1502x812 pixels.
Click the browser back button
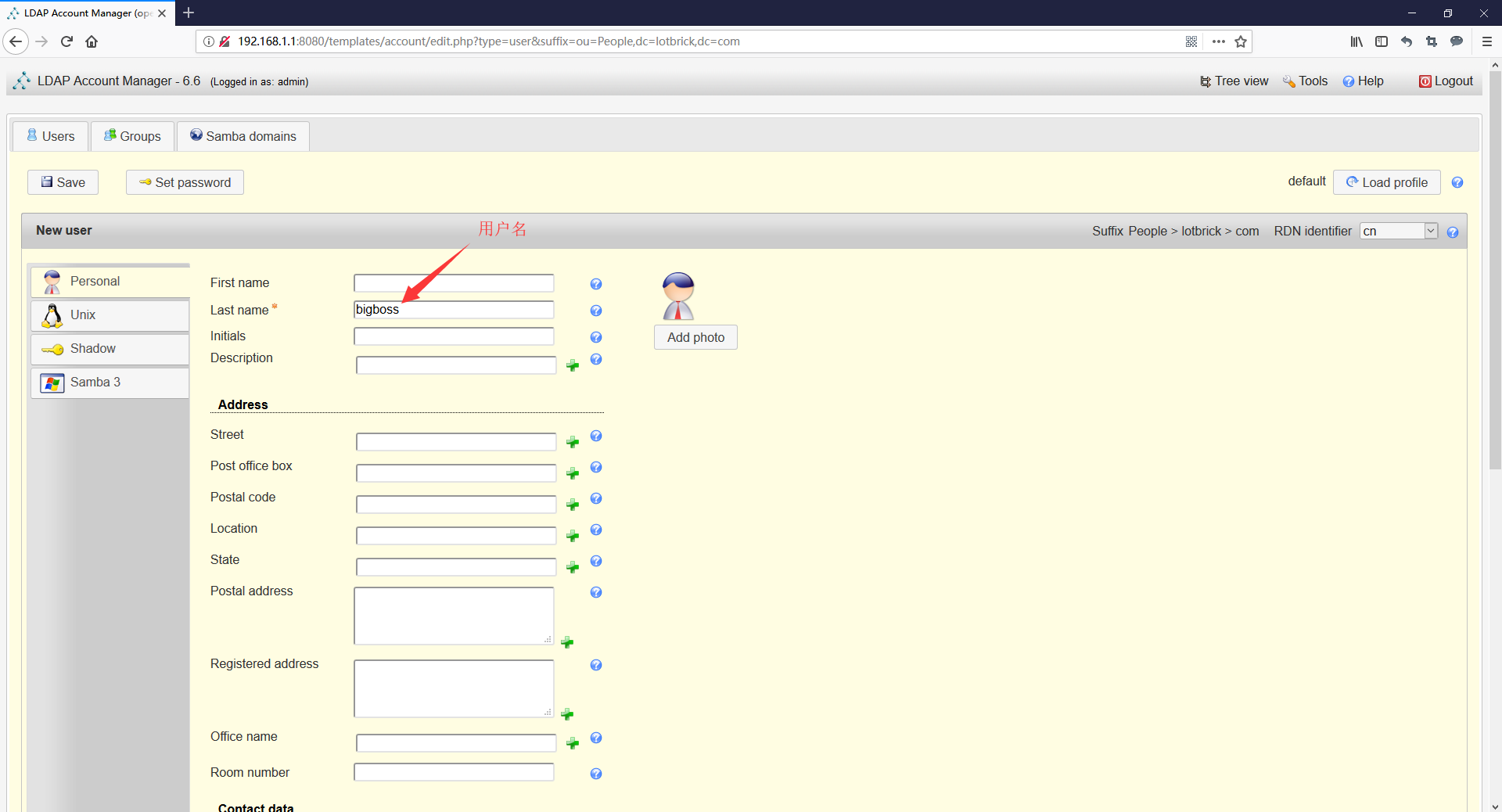point(16,41)
